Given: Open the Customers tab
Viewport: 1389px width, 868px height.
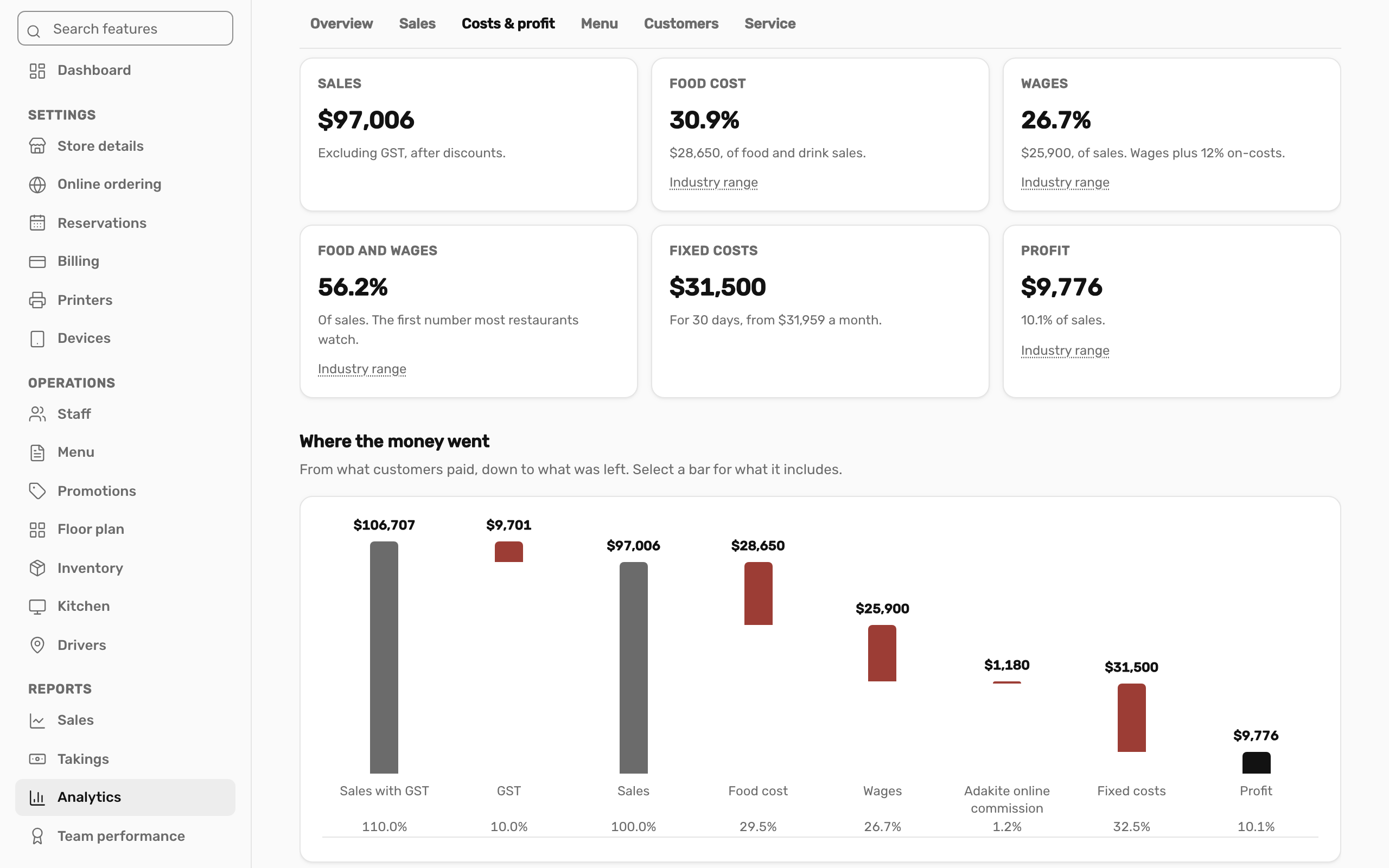Looking at the screenshot, I should (x=681, y=23).
